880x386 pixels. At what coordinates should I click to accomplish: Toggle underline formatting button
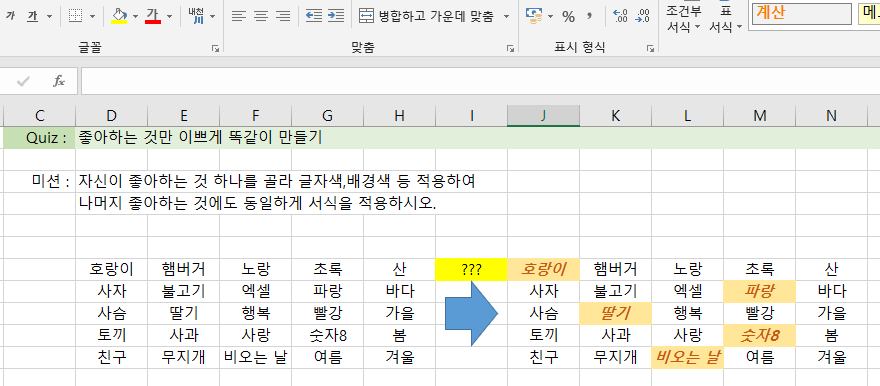(x=33, y=16)
